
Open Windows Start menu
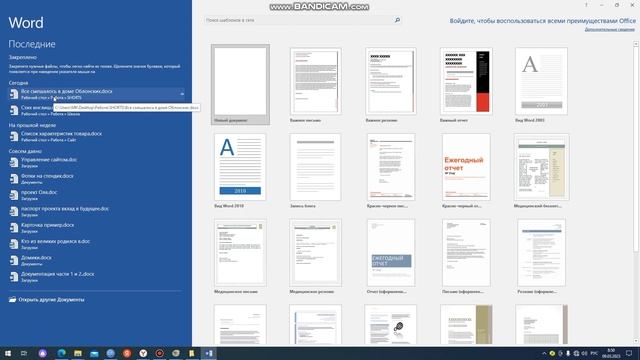(8, 353)
